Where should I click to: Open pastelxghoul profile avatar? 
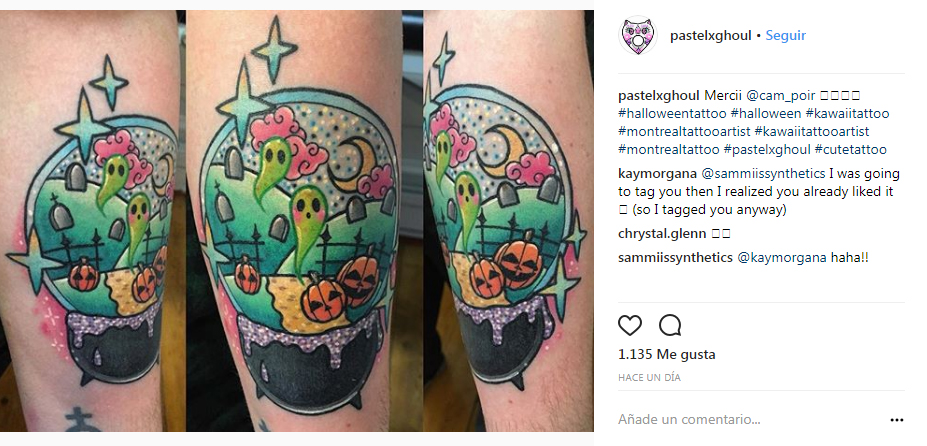pos(637,35)
